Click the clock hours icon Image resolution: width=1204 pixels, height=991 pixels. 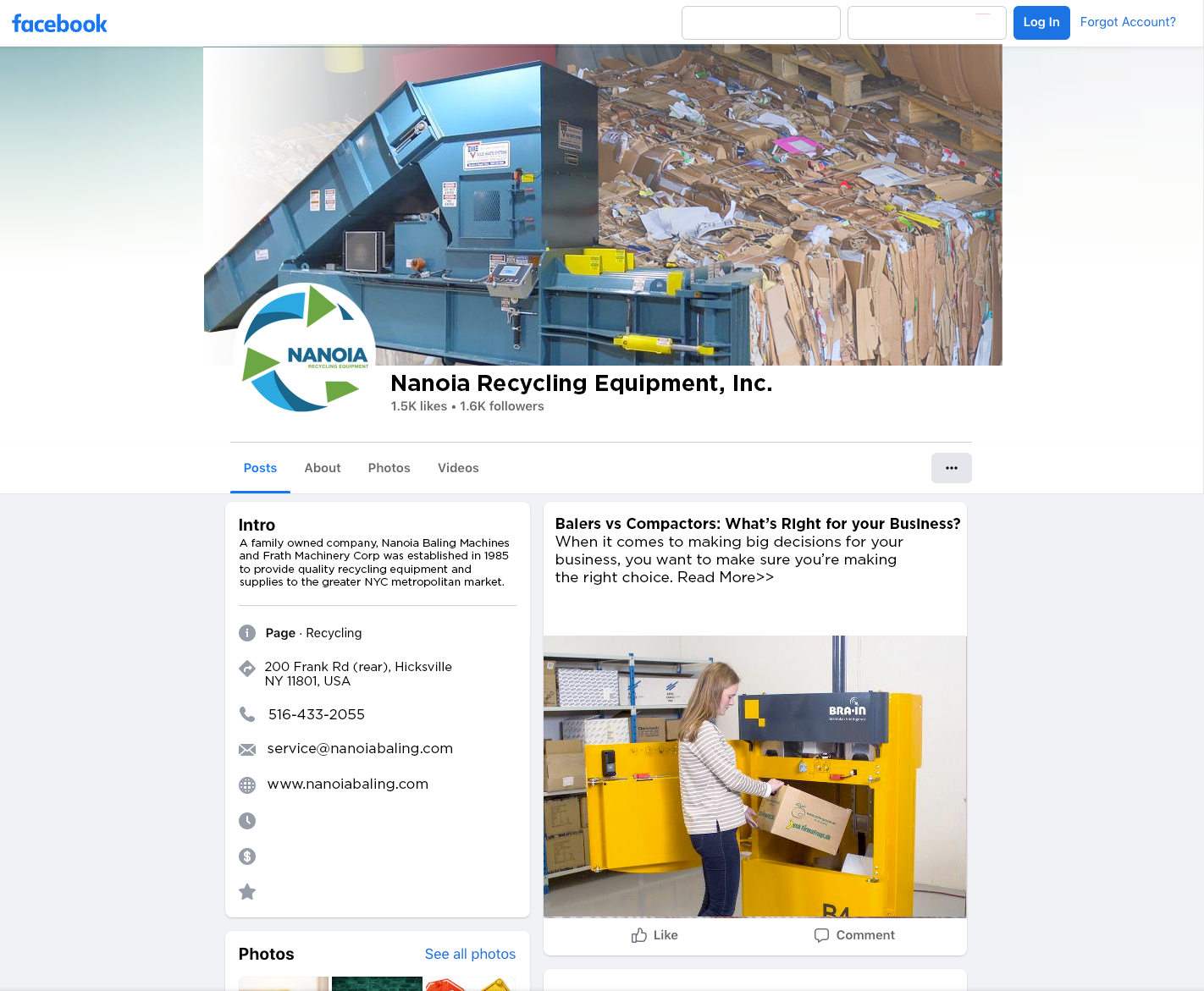[x=247, y=821]
